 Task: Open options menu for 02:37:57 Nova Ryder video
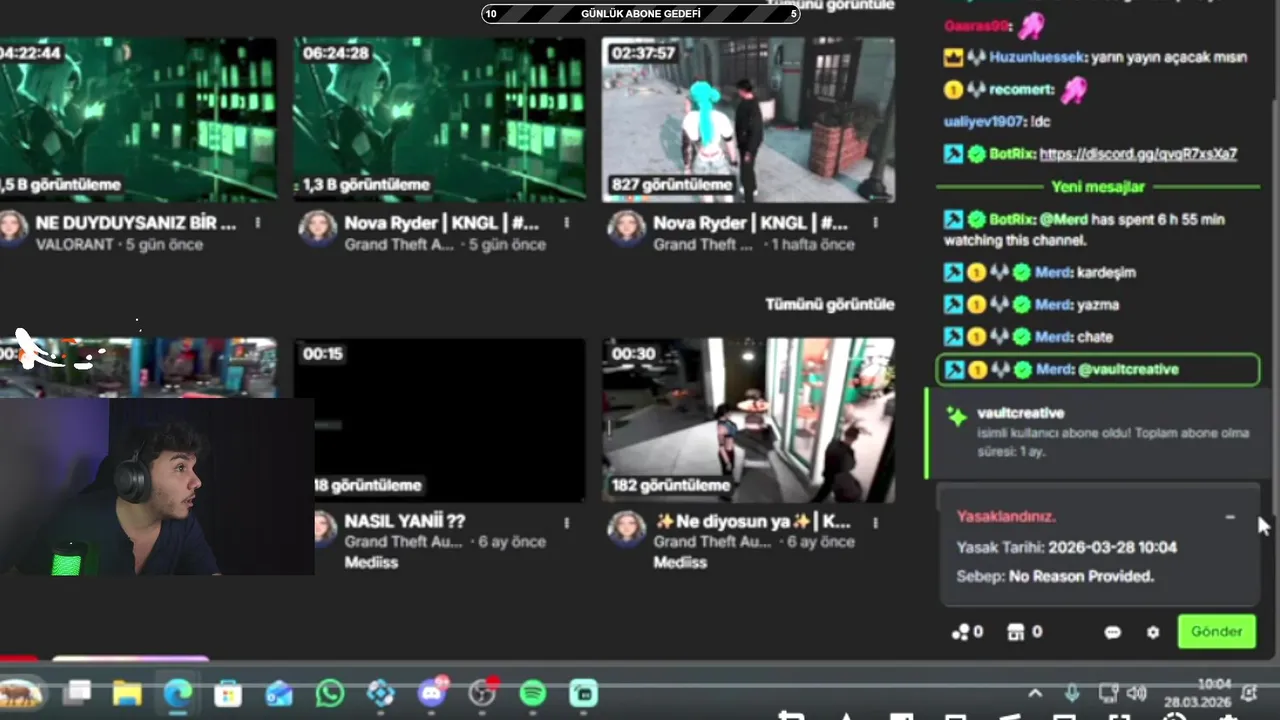pyautogui.click(x=875, y=223)
